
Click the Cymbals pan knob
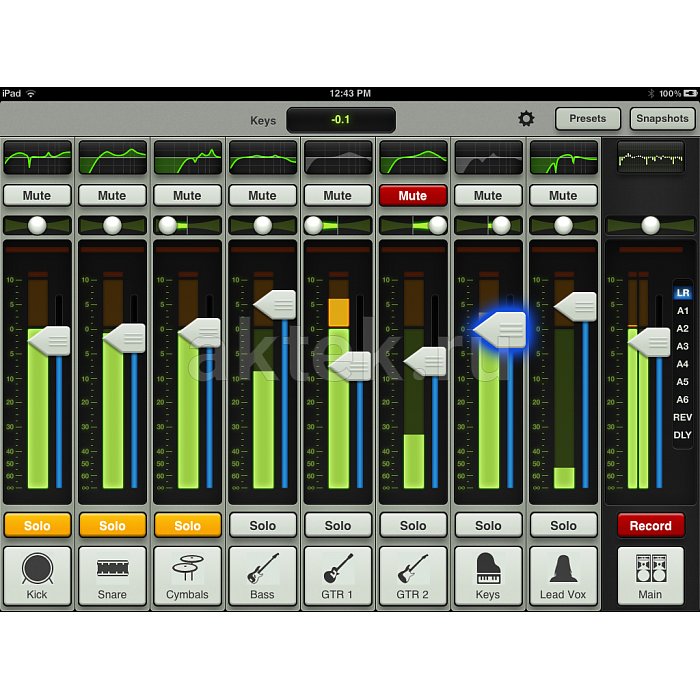168,225
